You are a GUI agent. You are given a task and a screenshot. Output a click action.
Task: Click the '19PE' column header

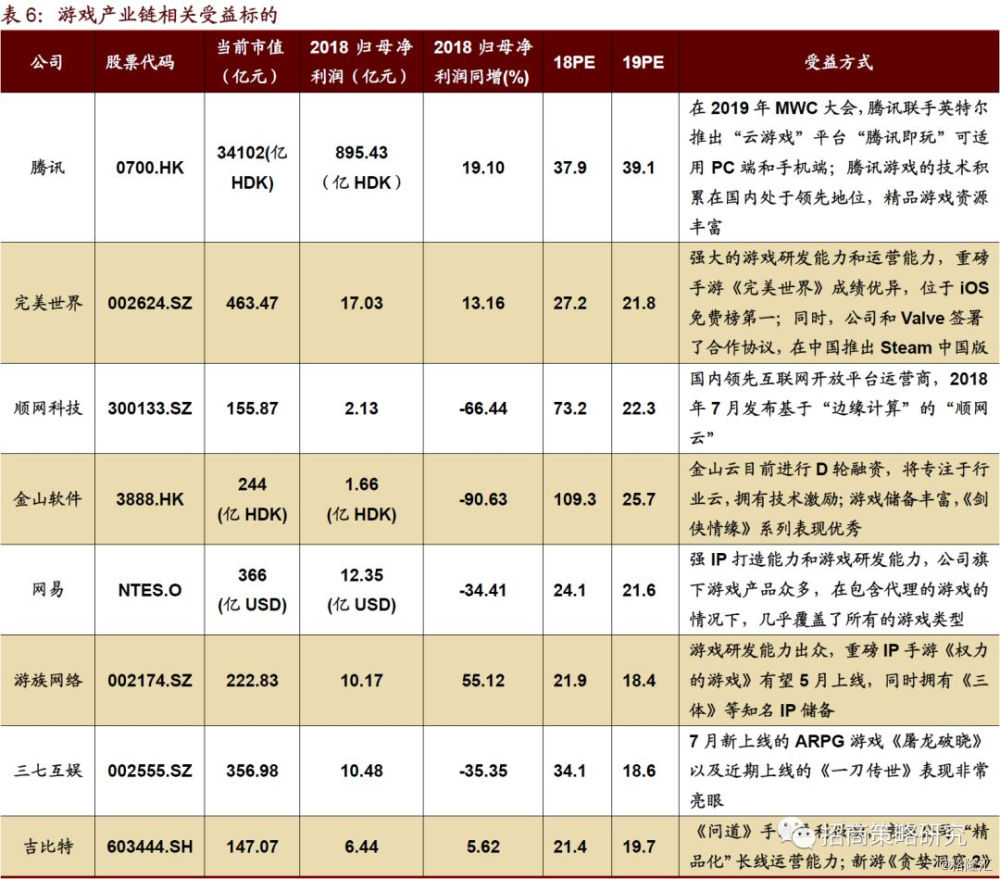(x=643, y=63)
